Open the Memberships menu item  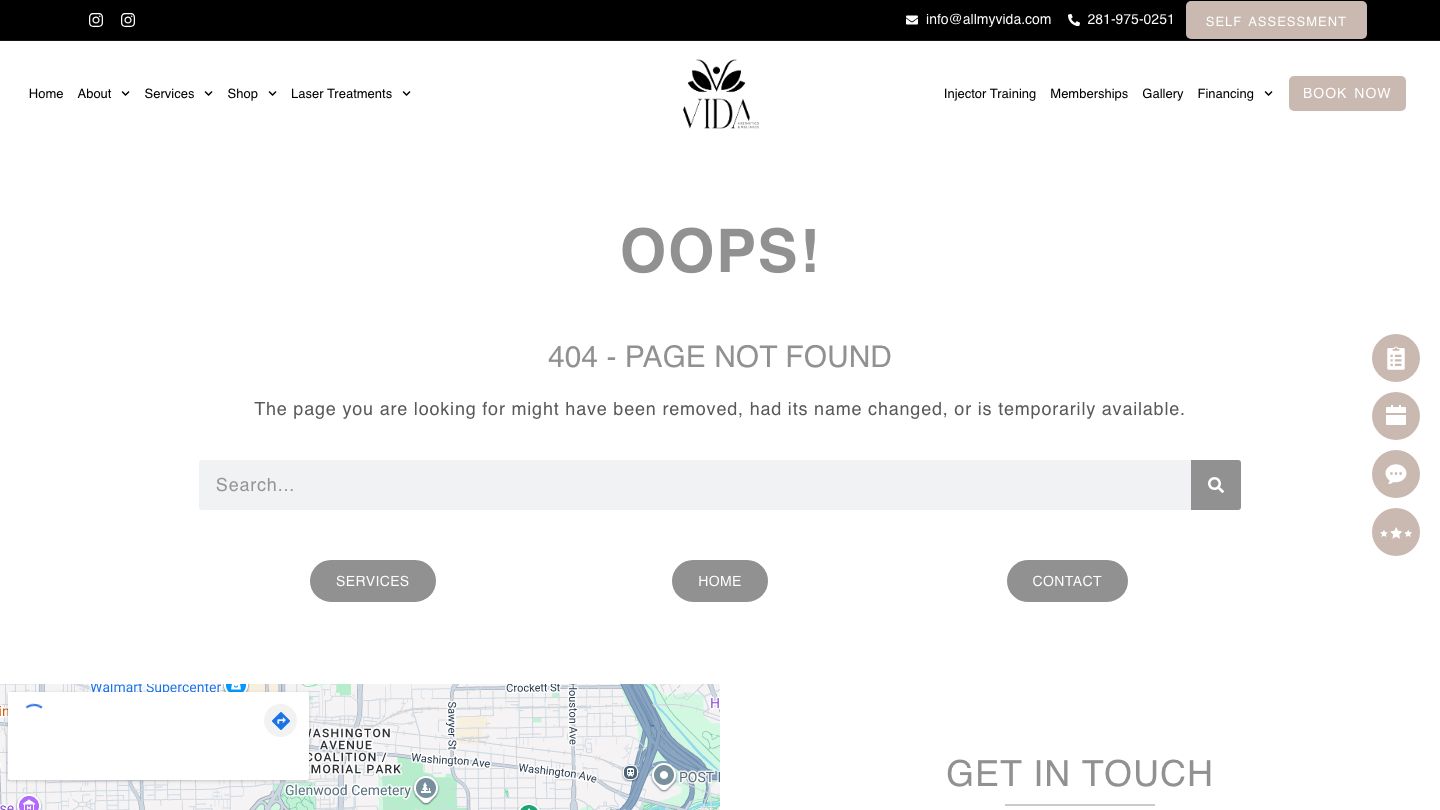pos(1089,94)
